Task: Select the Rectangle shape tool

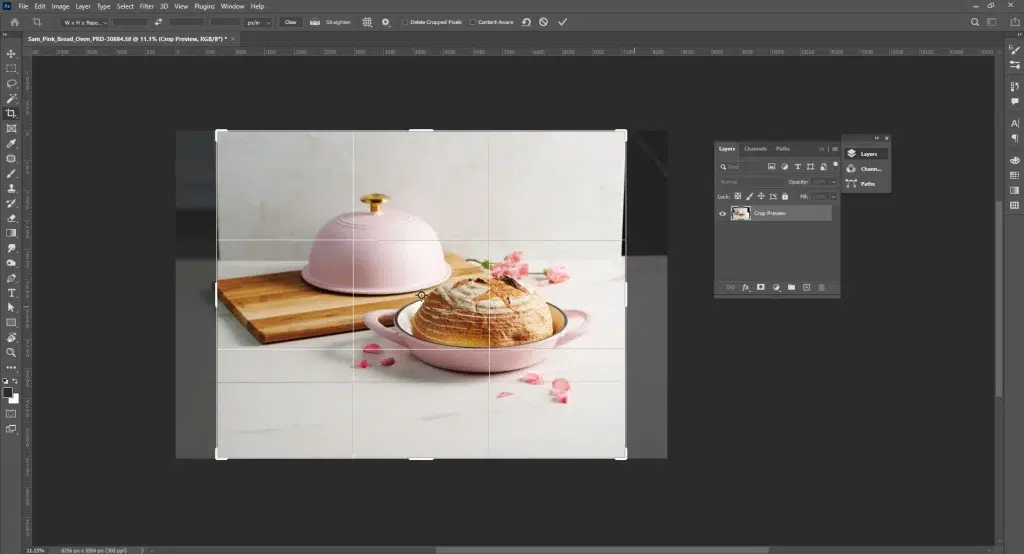Action: (11, 323)
